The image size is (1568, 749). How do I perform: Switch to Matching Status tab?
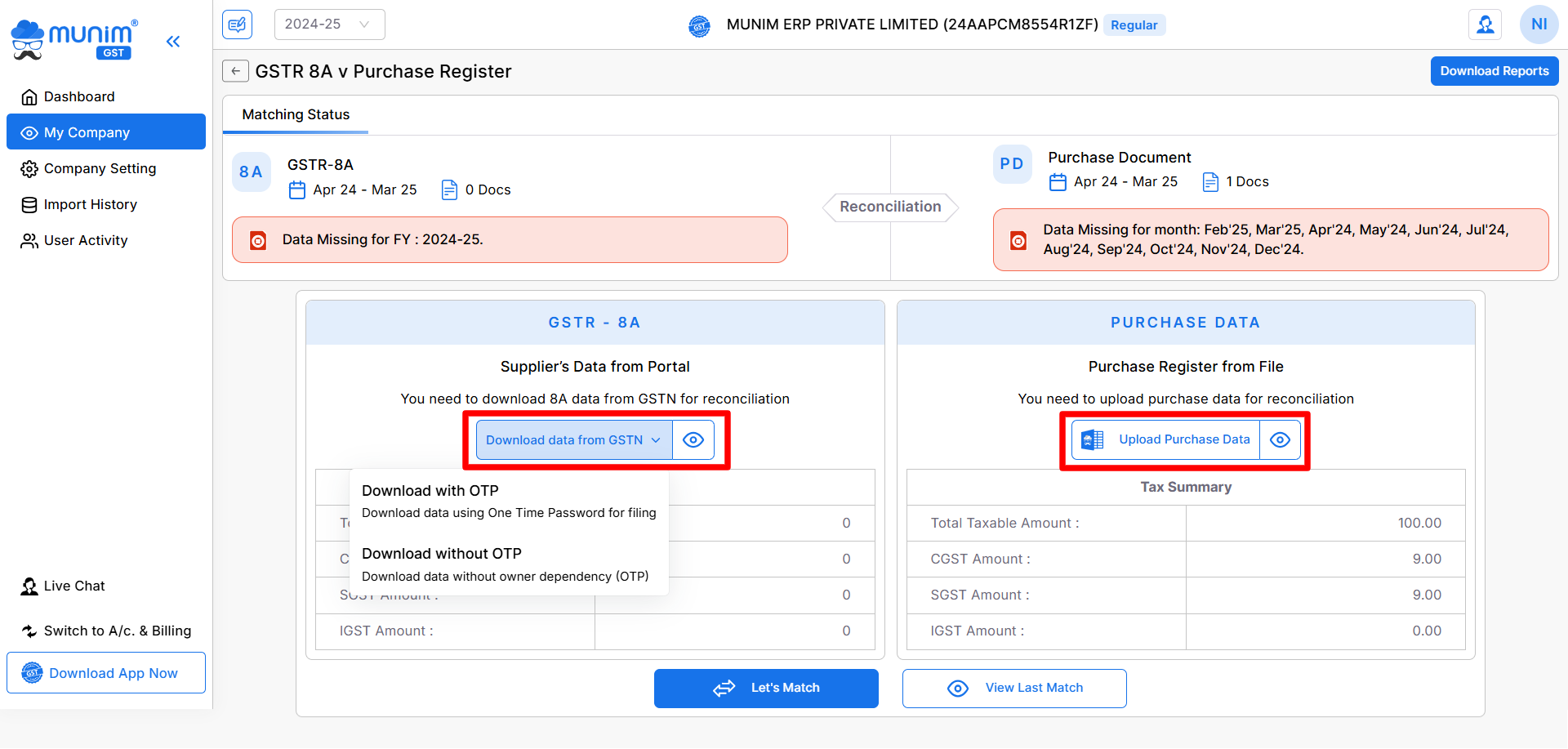tap(296, 115)
